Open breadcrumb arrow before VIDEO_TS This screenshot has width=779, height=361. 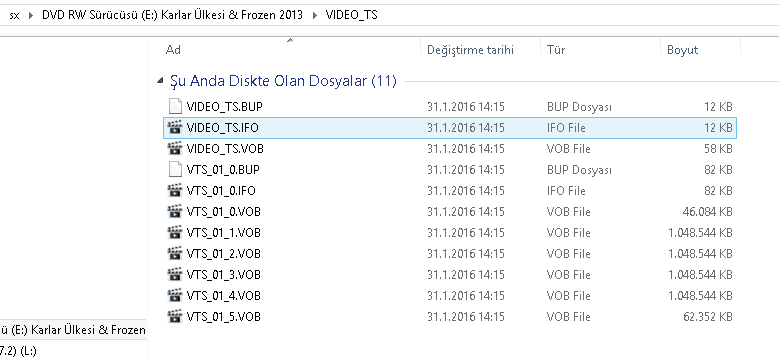(314, 15)
